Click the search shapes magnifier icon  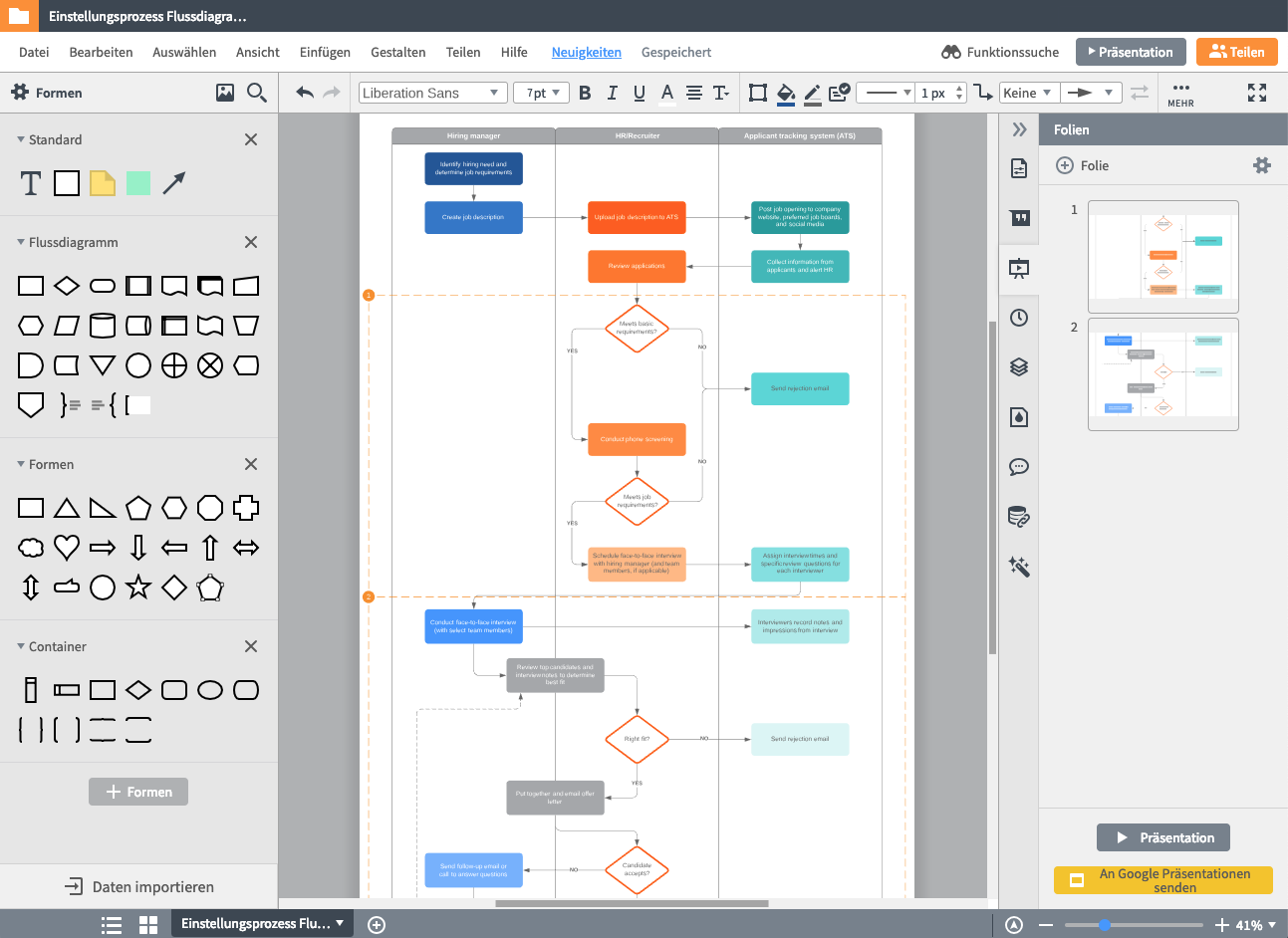pos(256,93)
